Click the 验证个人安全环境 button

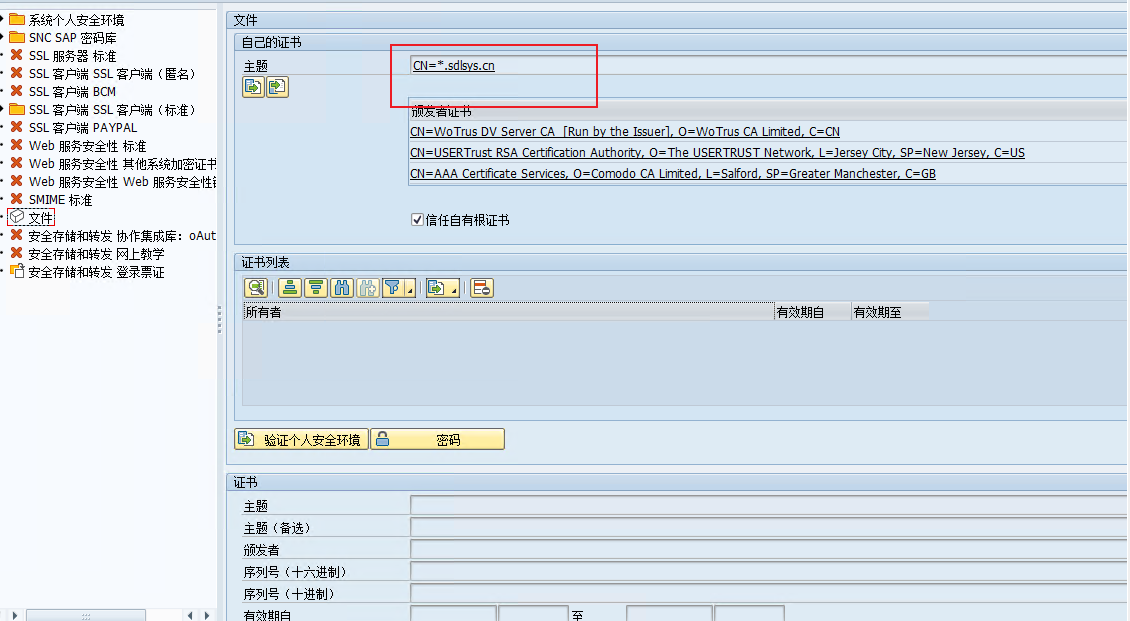[302, 439]
